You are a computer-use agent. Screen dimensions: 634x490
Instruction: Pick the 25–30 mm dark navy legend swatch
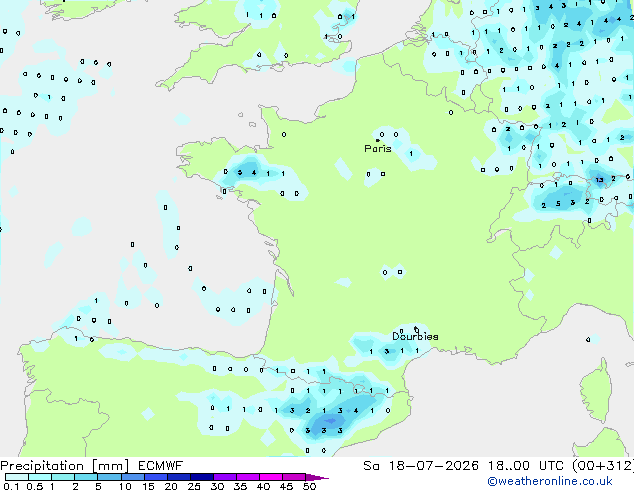[201, 477]
